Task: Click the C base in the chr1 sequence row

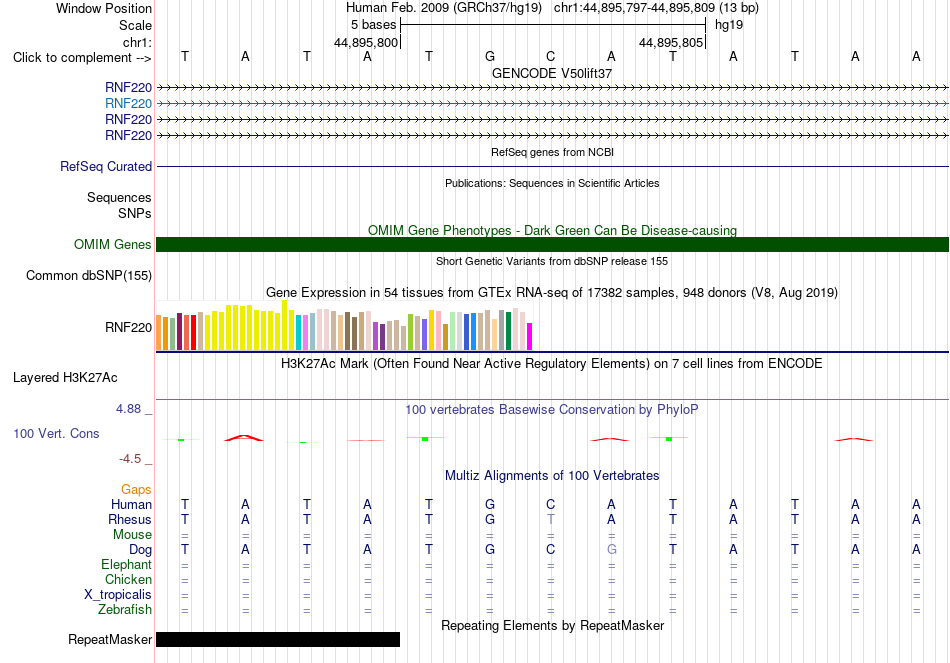Action: point(550,56)
